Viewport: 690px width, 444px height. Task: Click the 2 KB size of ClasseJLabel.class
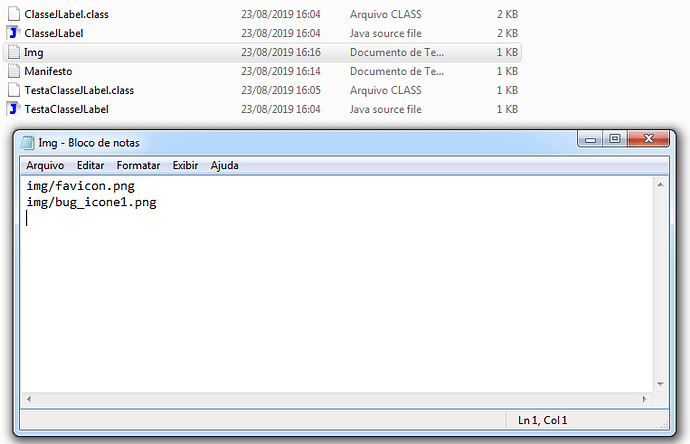pyautogui.click(x=507, y=14)
